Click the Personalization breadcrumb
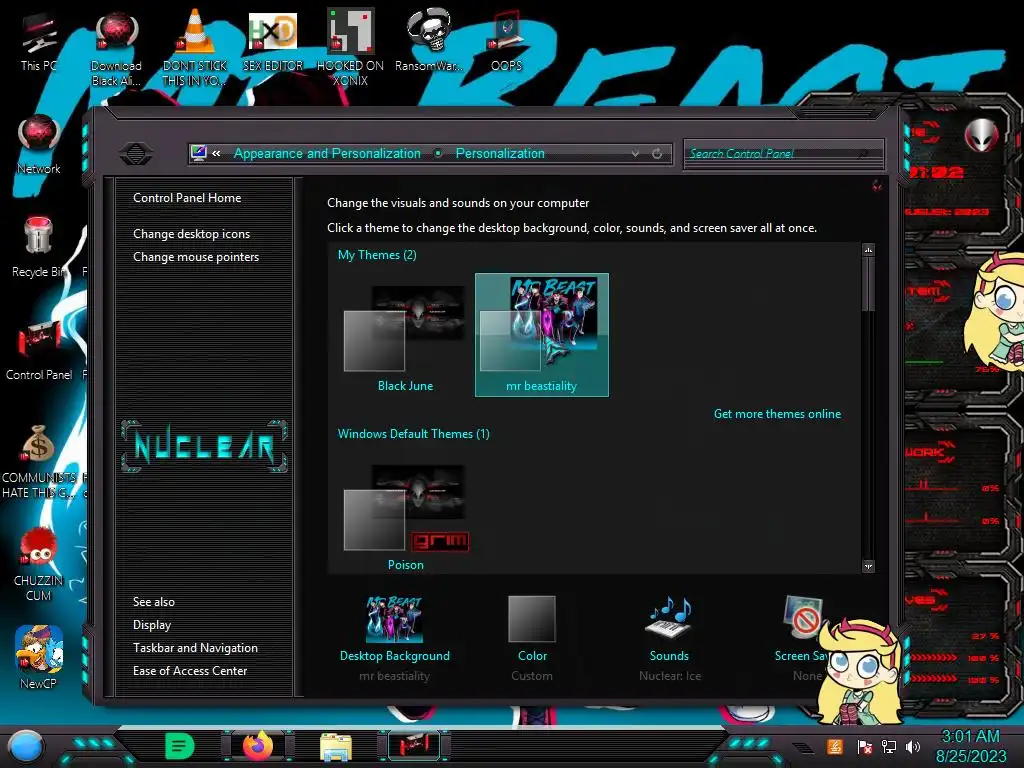 click(x=500, y=153)
